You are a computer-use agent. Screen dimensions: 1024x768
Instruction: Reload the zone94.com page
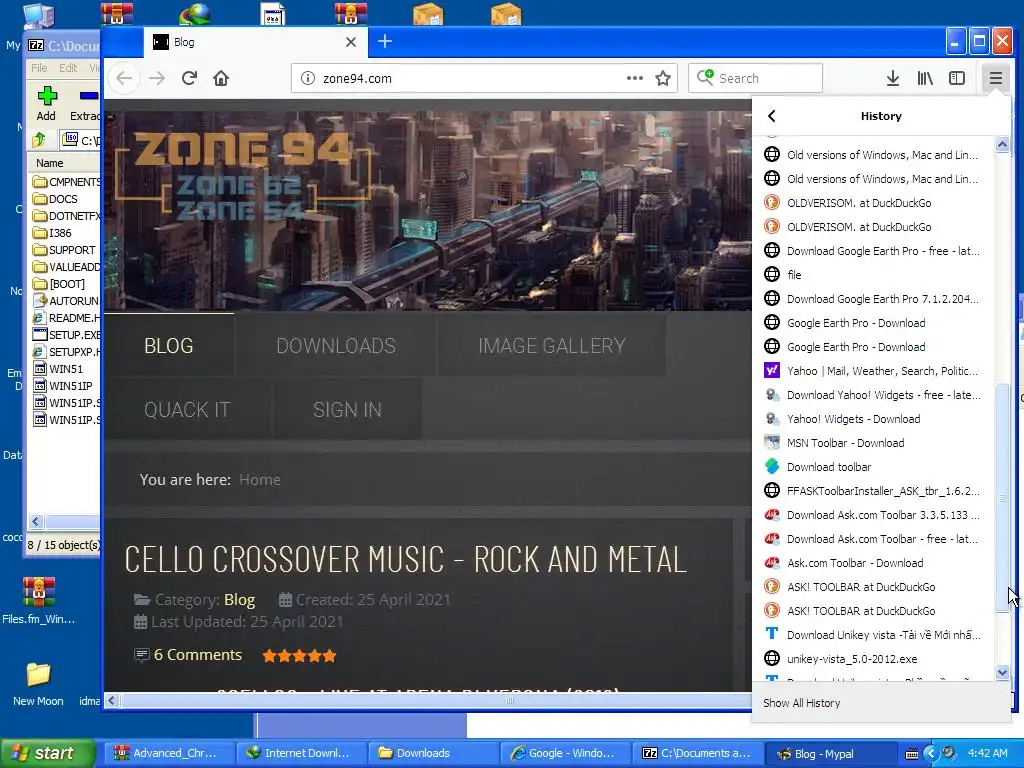[x=189, y=78]
